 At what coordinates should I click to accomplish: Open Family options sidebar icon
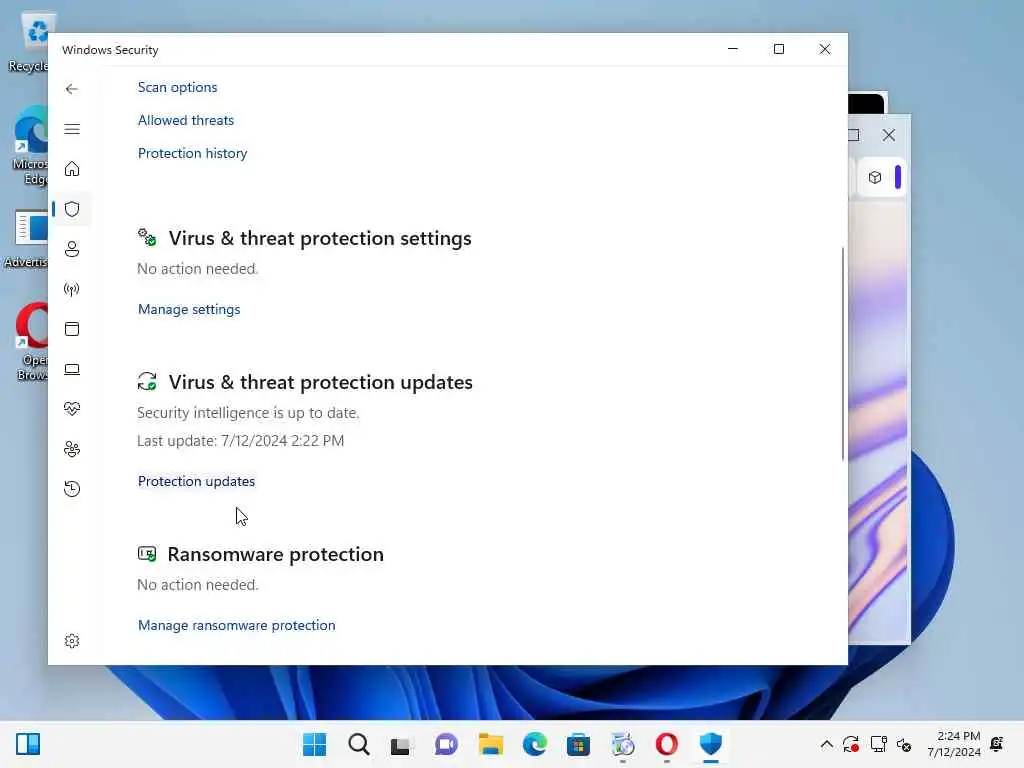pyautogui.click(x=72, y=449)
